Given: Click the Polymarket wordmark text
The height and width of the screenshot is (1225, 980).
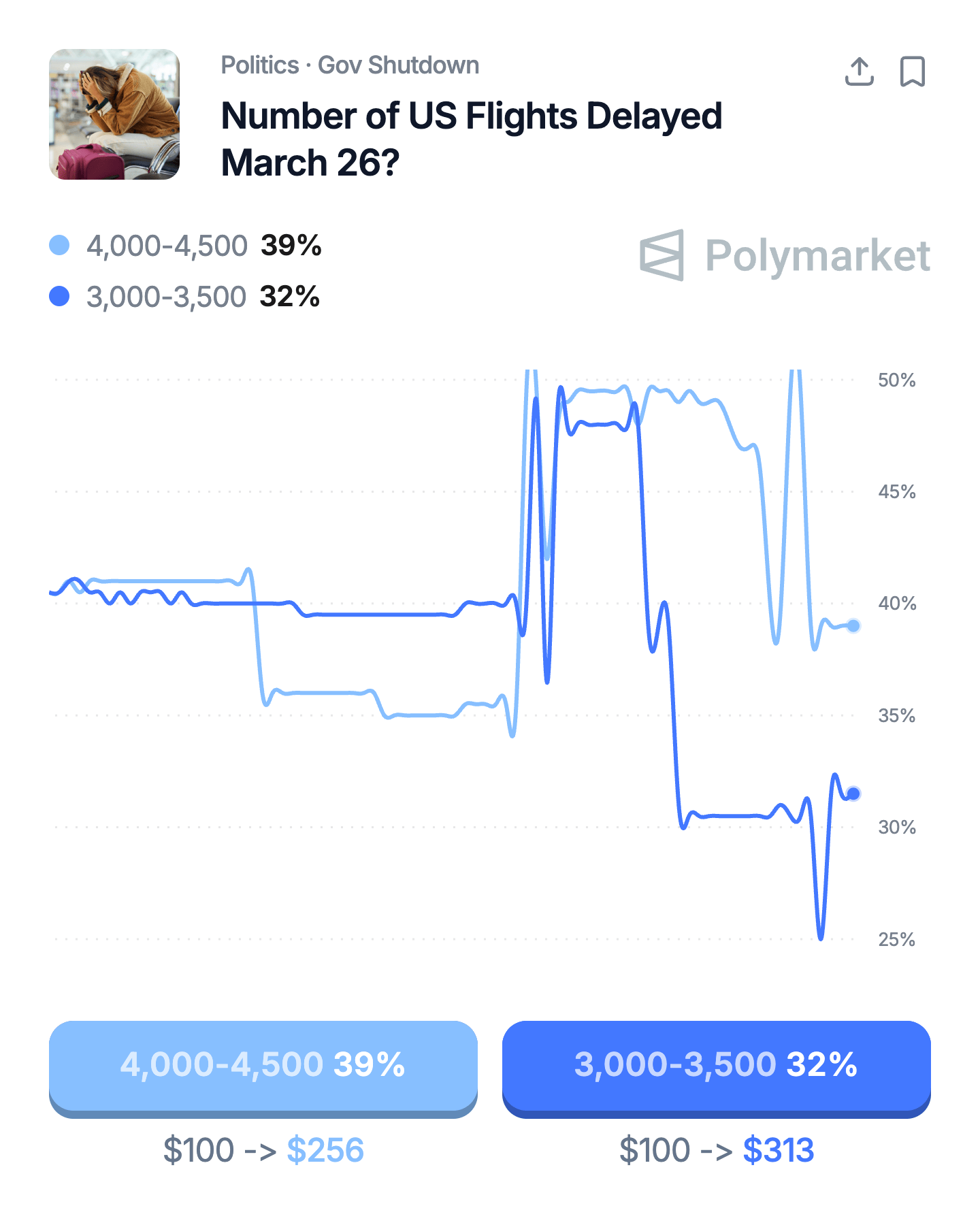Looking at the screenshot, I should (817, 256).
